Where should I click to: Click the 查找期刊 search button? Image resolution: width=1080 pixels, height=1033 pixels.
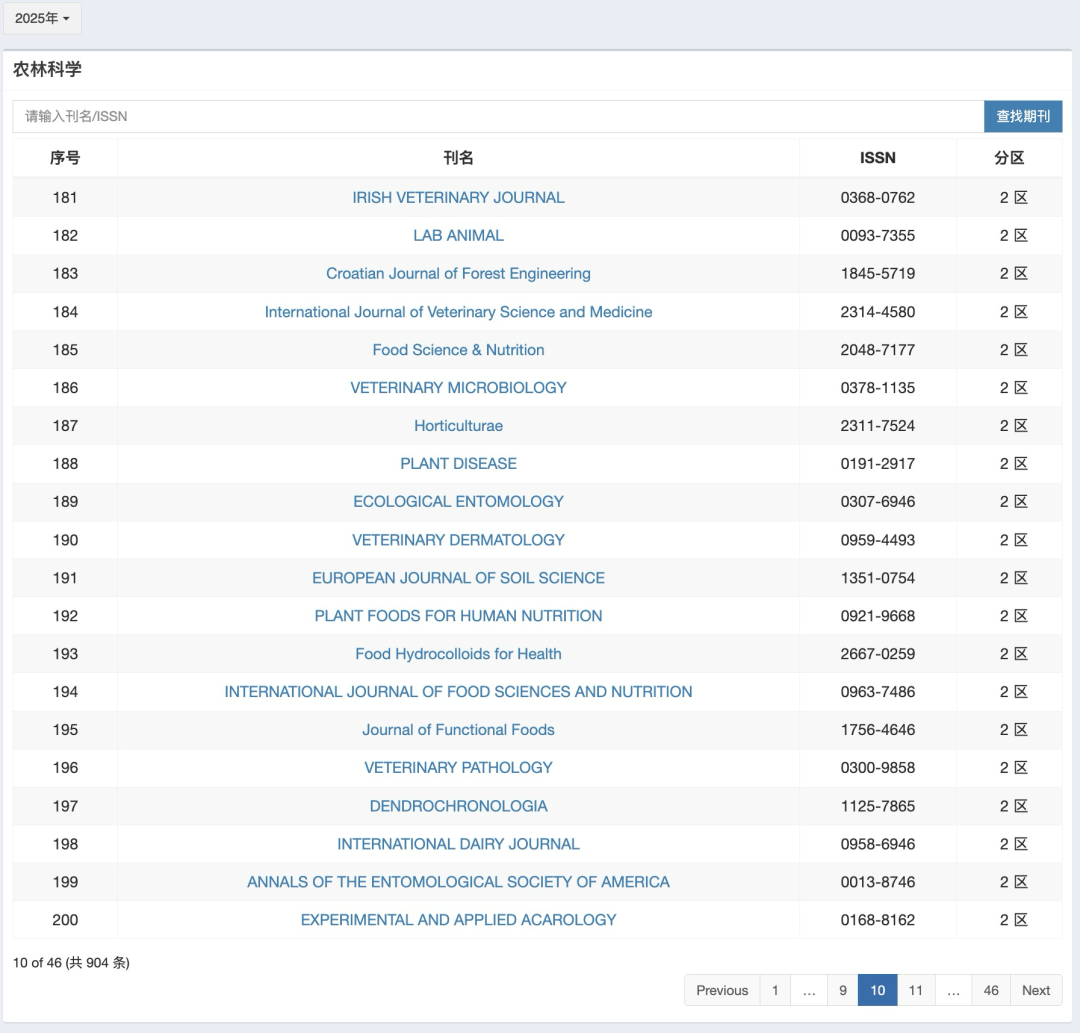point(1023,116)
